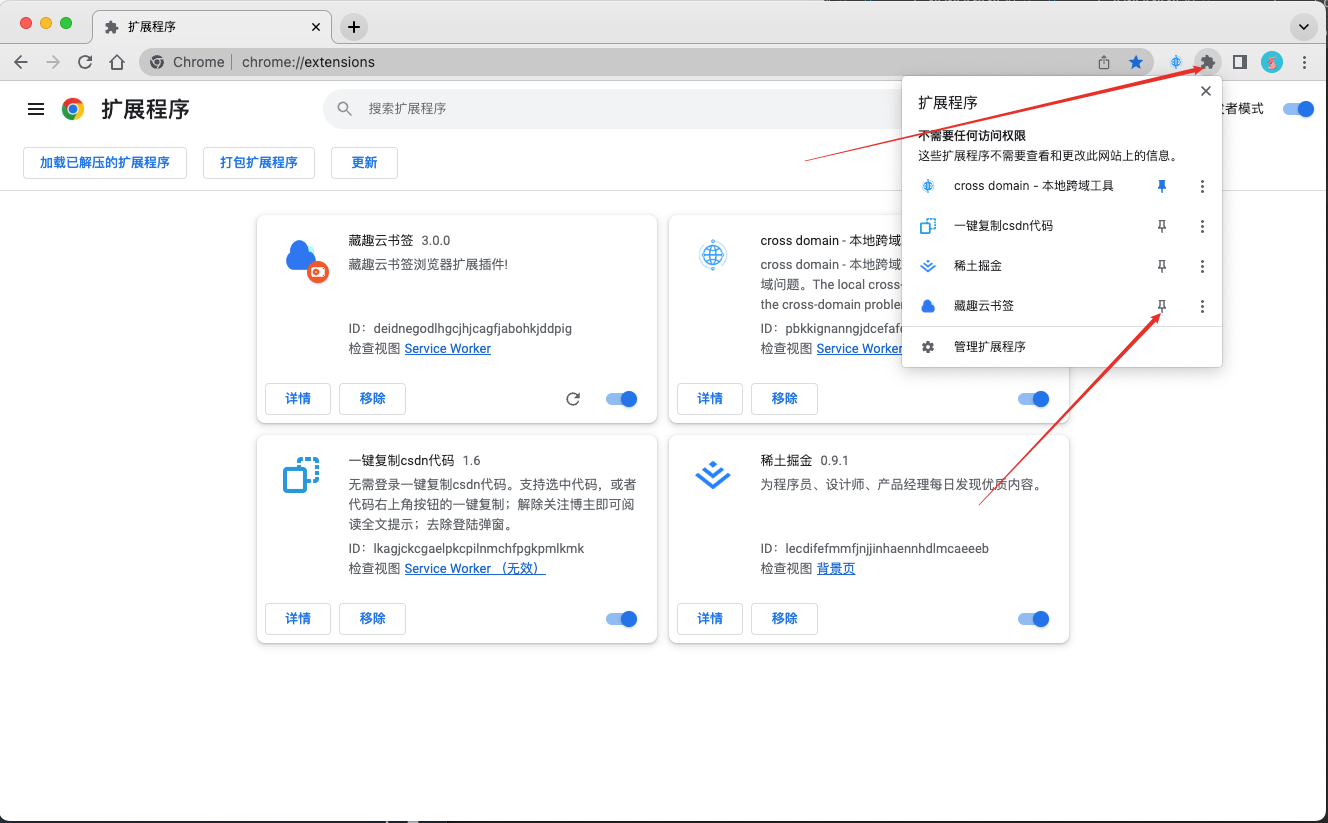Expand the tab search chevron
Viewport: 1328px width, 823px height.
click(1302, 27)
